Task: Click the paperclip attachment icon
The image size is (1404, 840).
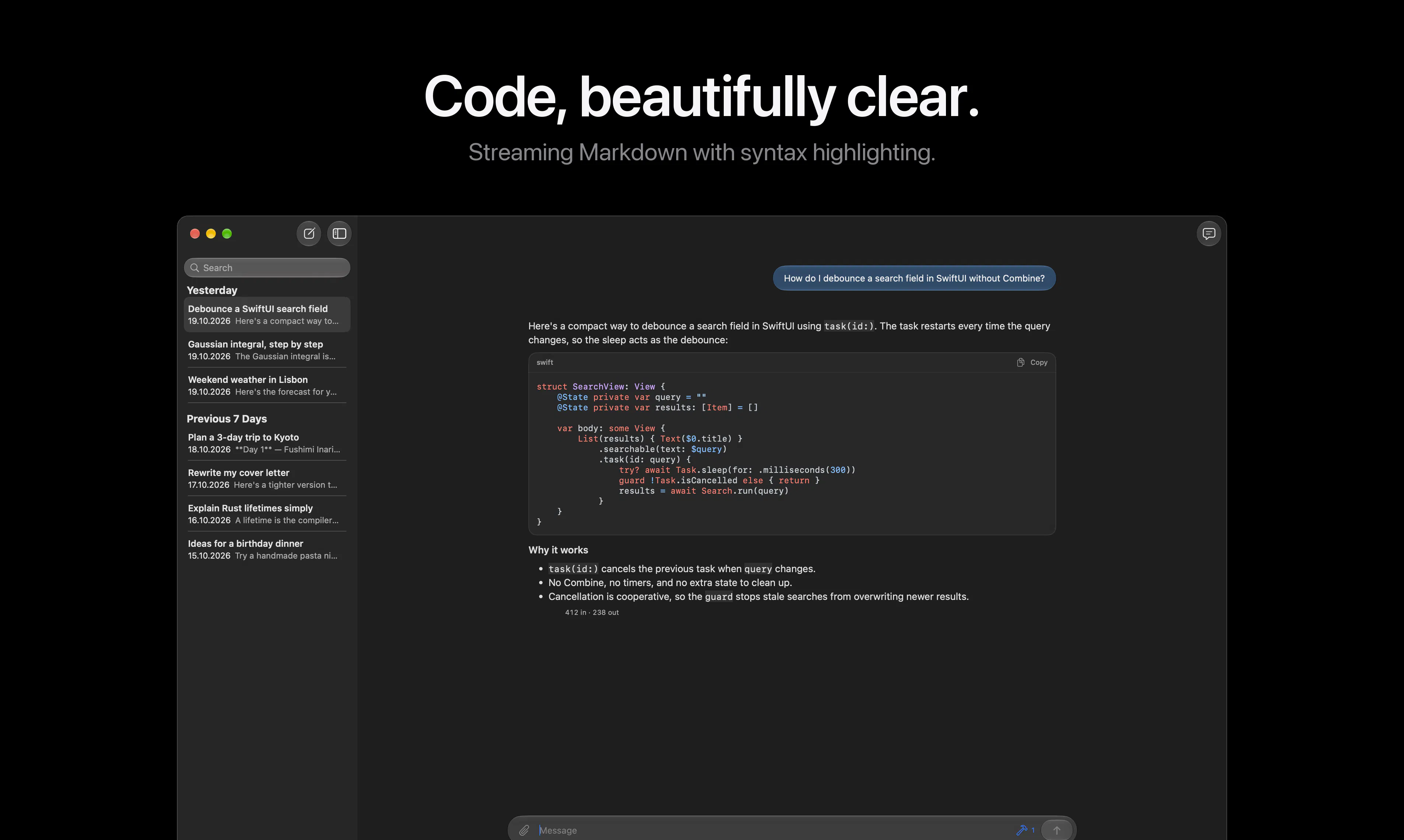Action: click(x=524, y=830)
